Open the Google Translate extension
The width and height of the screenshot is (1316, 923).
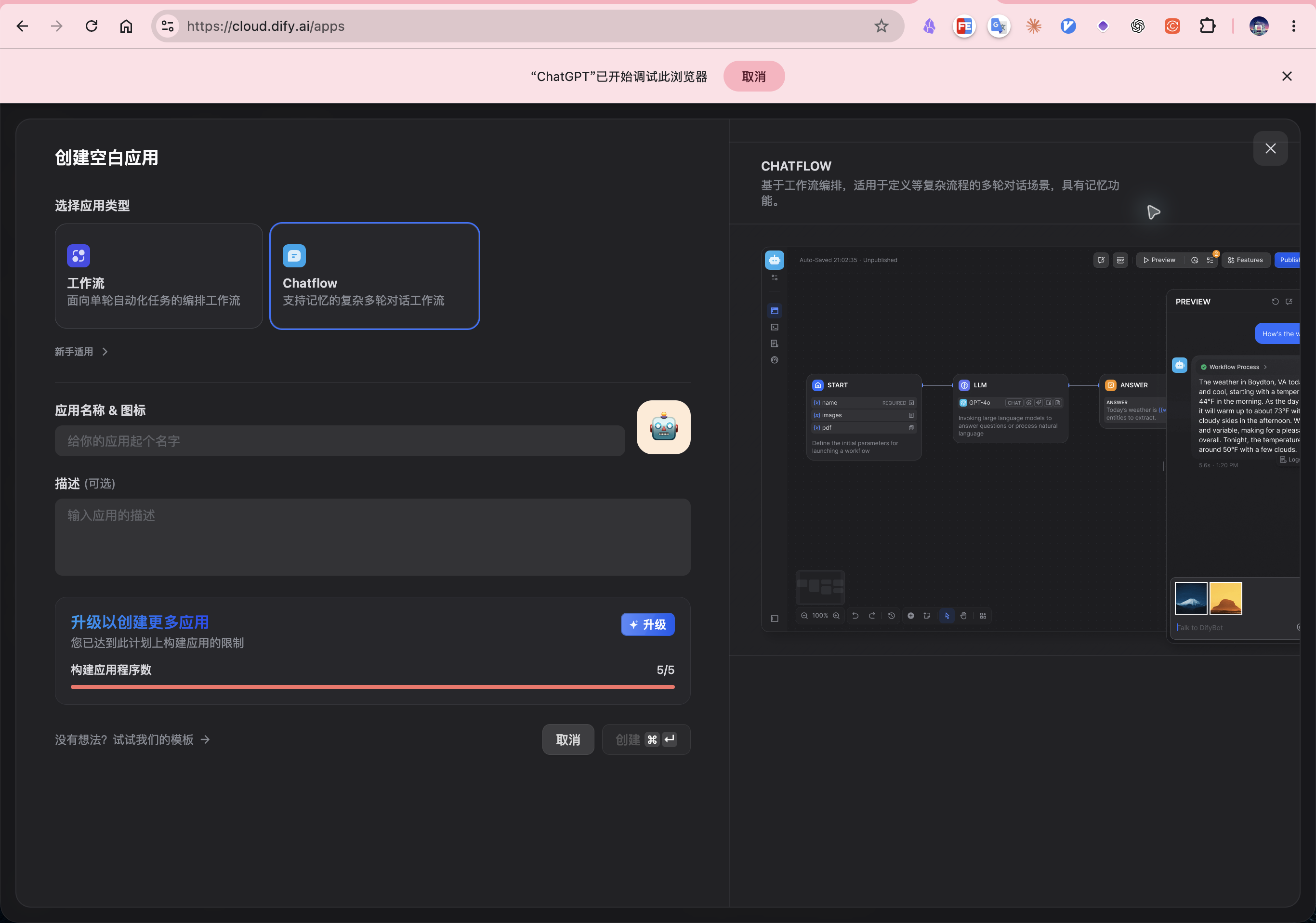(999, 26)
